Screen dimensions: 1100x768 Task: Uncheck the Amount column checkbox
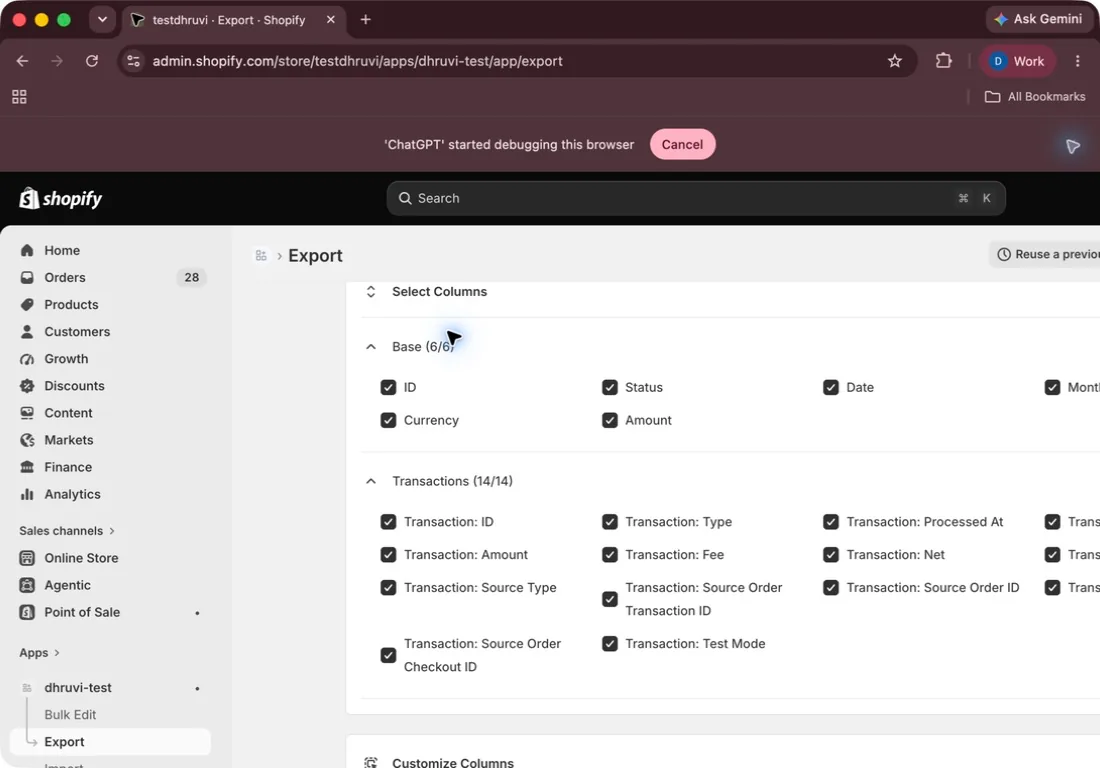pos(610,420)
